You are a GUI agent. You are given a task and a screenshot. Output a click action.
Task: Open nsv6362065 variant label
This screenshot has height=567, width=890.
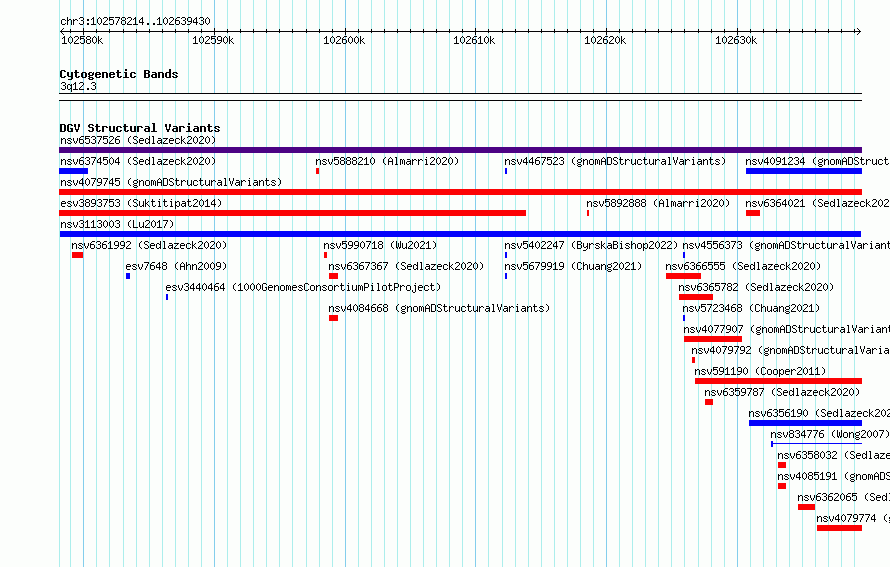pos(843,497)
